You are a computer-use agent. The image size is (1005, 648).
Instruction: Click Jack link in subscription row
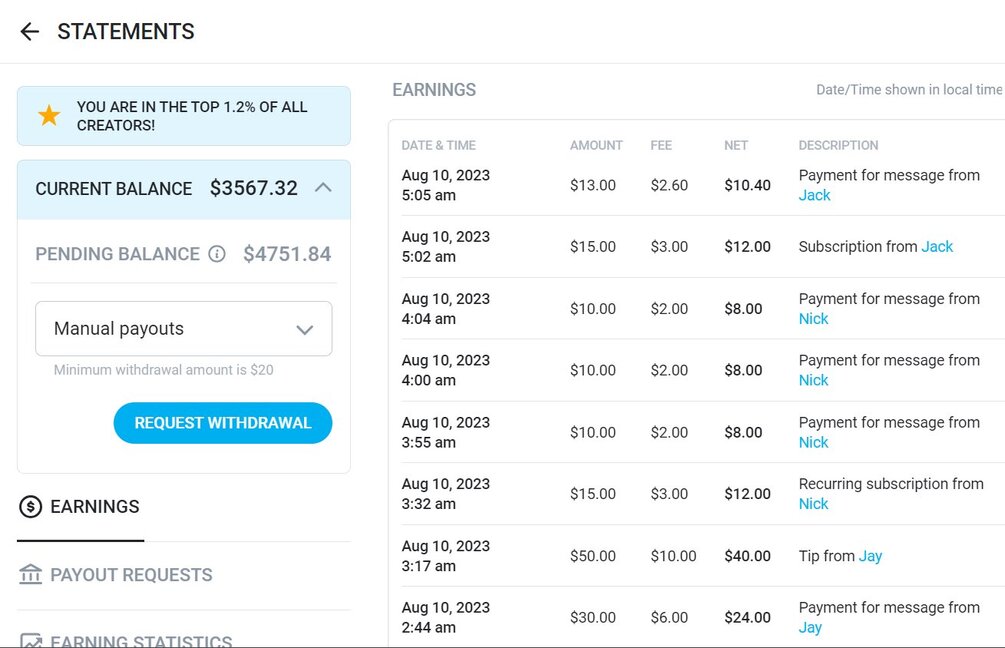pos(937,246)
